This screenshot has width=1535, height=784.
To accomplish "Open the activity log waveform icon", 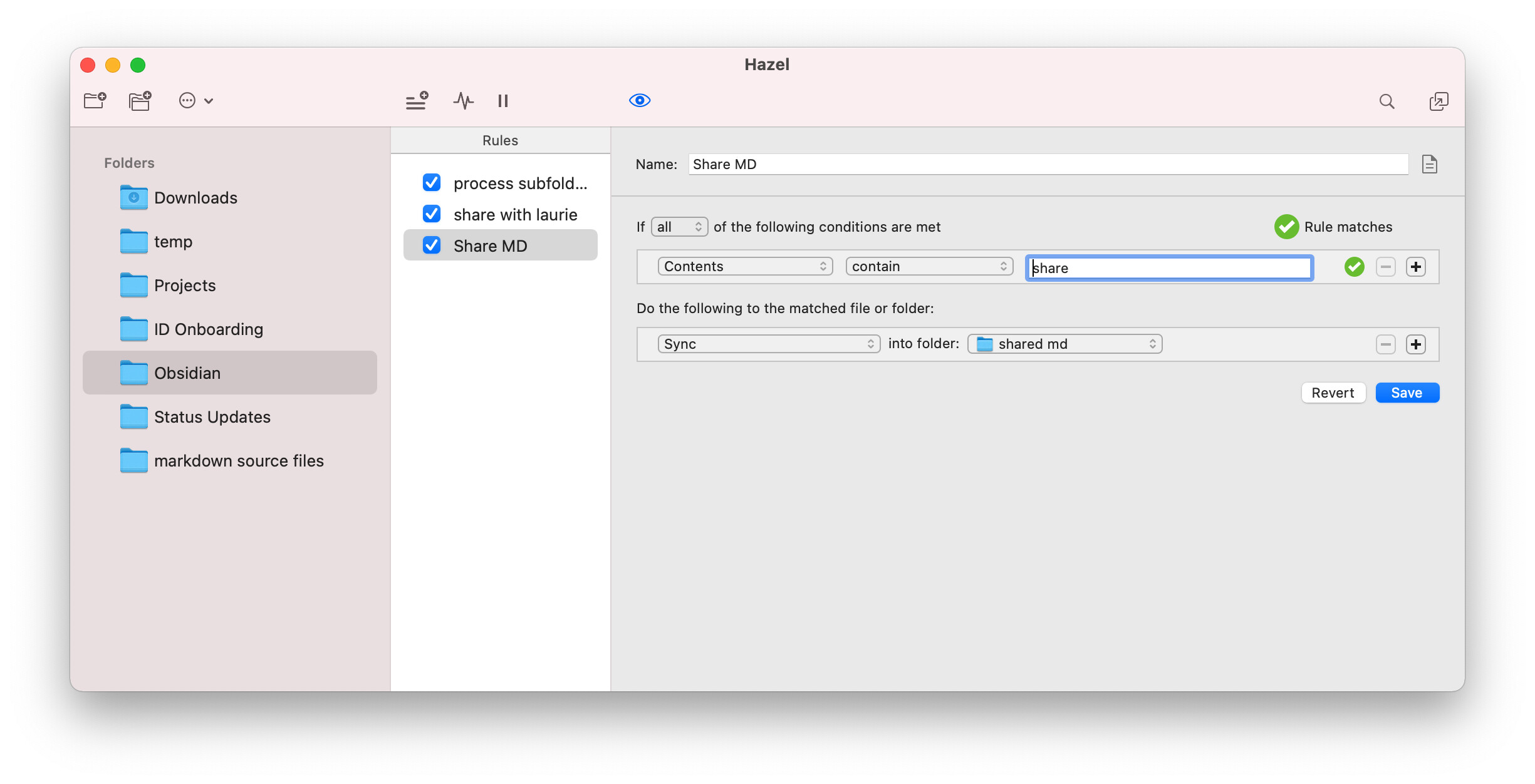I will pos(464,100).
